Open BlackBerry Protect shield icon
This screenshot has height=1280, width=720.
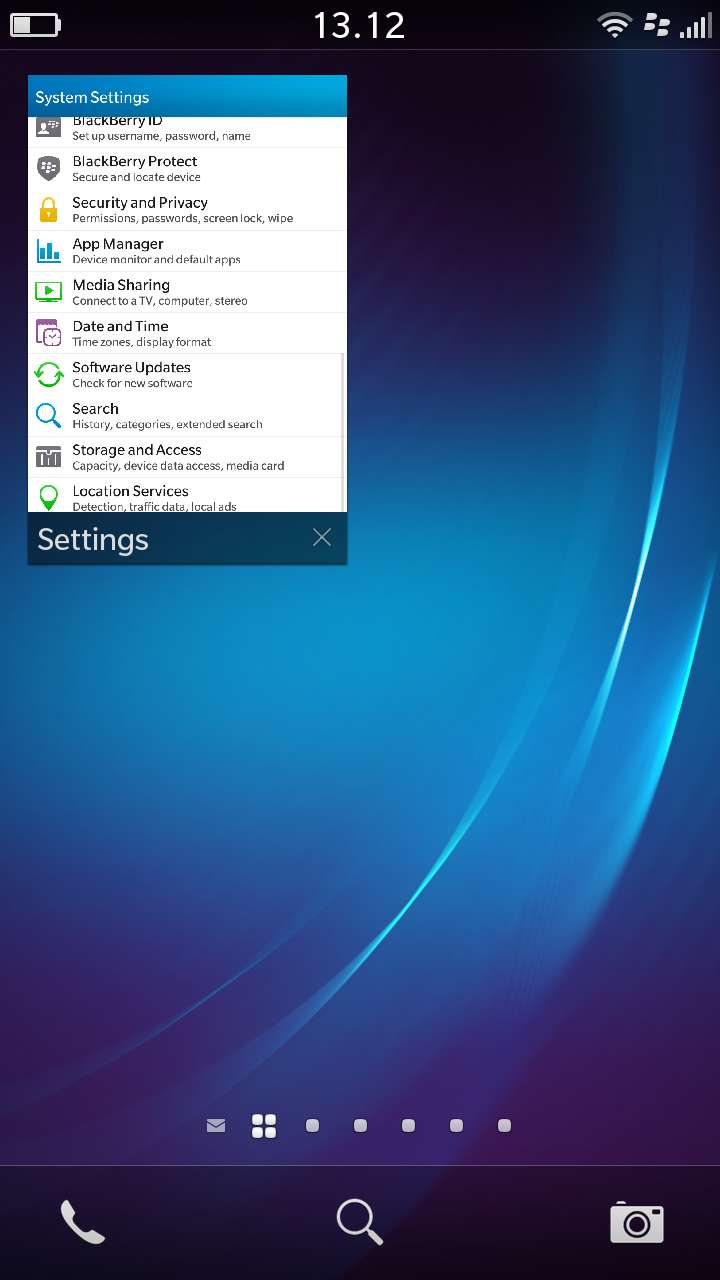tap(48, 168)
